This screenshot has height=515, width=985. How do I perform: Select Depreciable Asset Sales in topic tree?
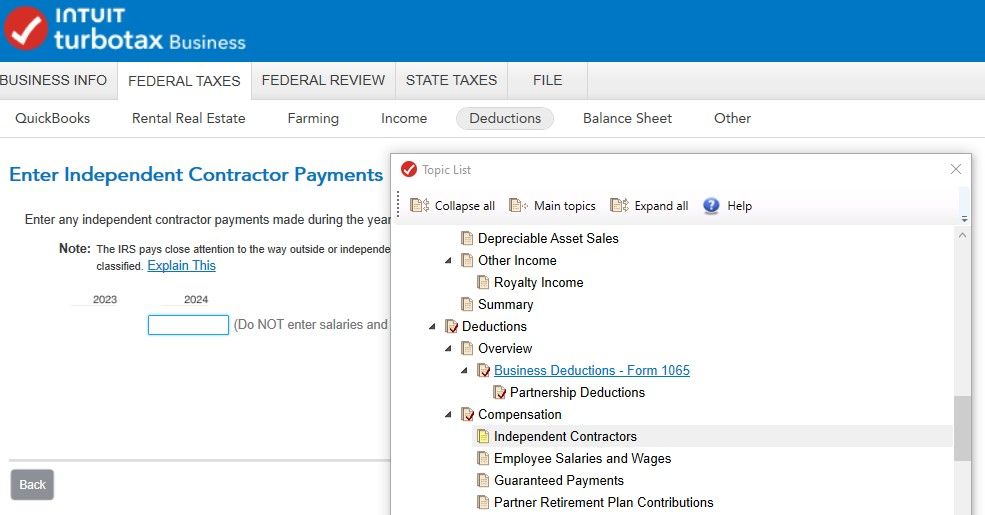[x=548, y=239]
